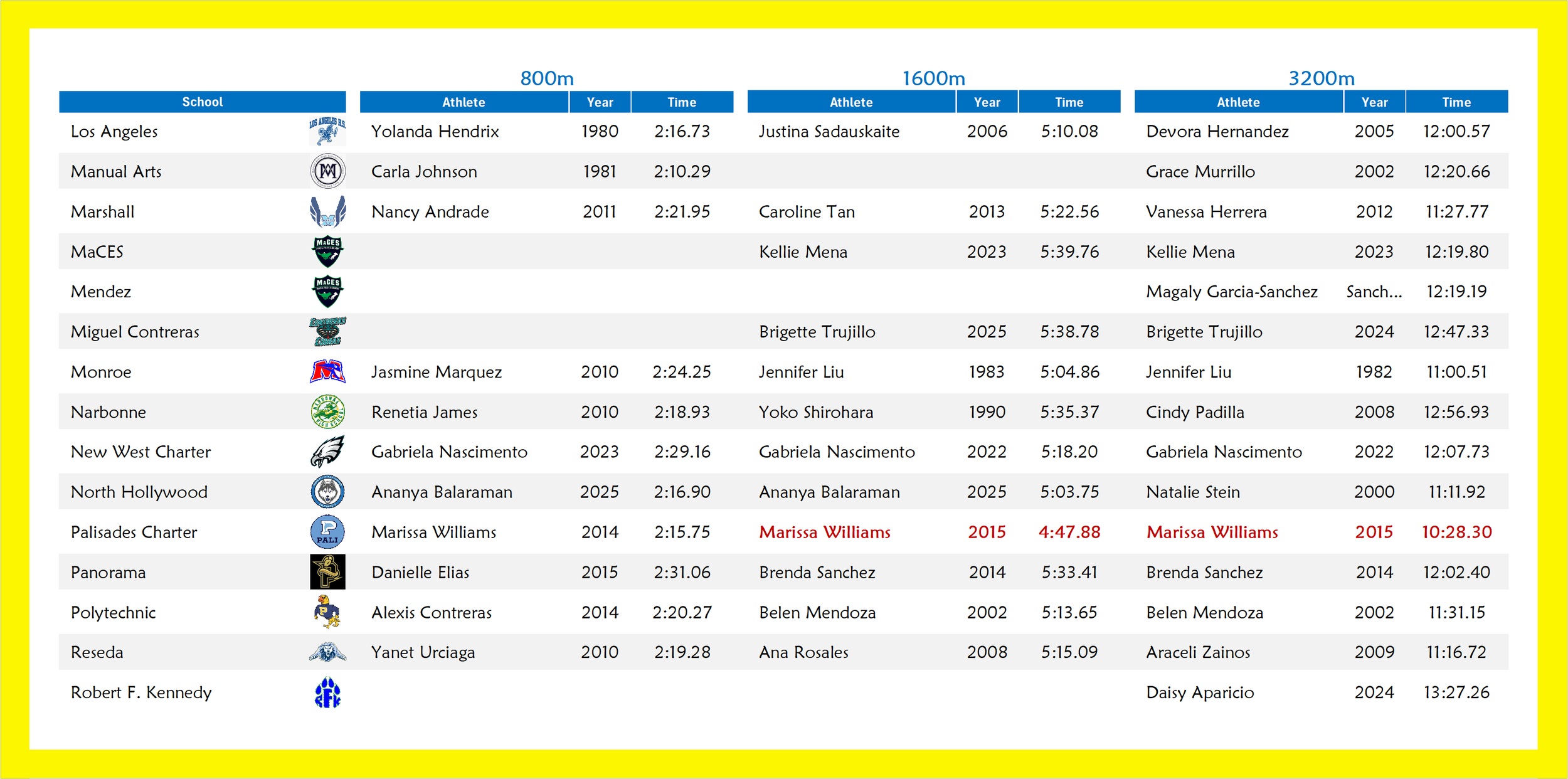The height and width of the screenshot is (779, 1568).
Task: Click Marissa Williams red 1600m record
Action: [824, 532]
